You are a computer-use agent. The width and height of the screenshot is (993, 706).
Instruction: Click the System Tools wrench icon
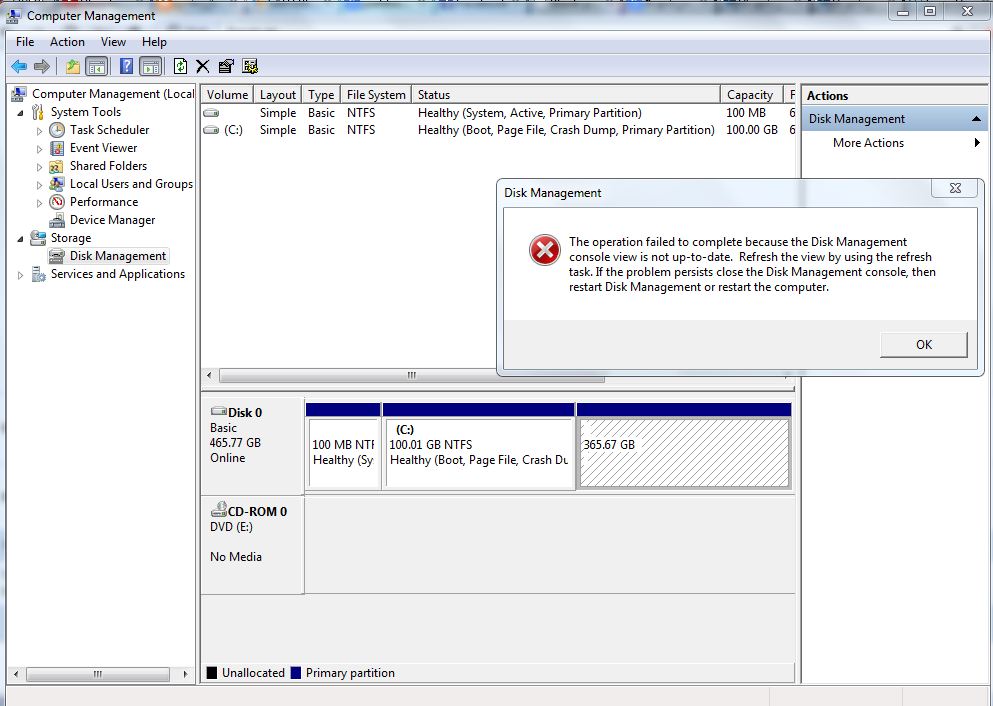click(x=38, y=112)
